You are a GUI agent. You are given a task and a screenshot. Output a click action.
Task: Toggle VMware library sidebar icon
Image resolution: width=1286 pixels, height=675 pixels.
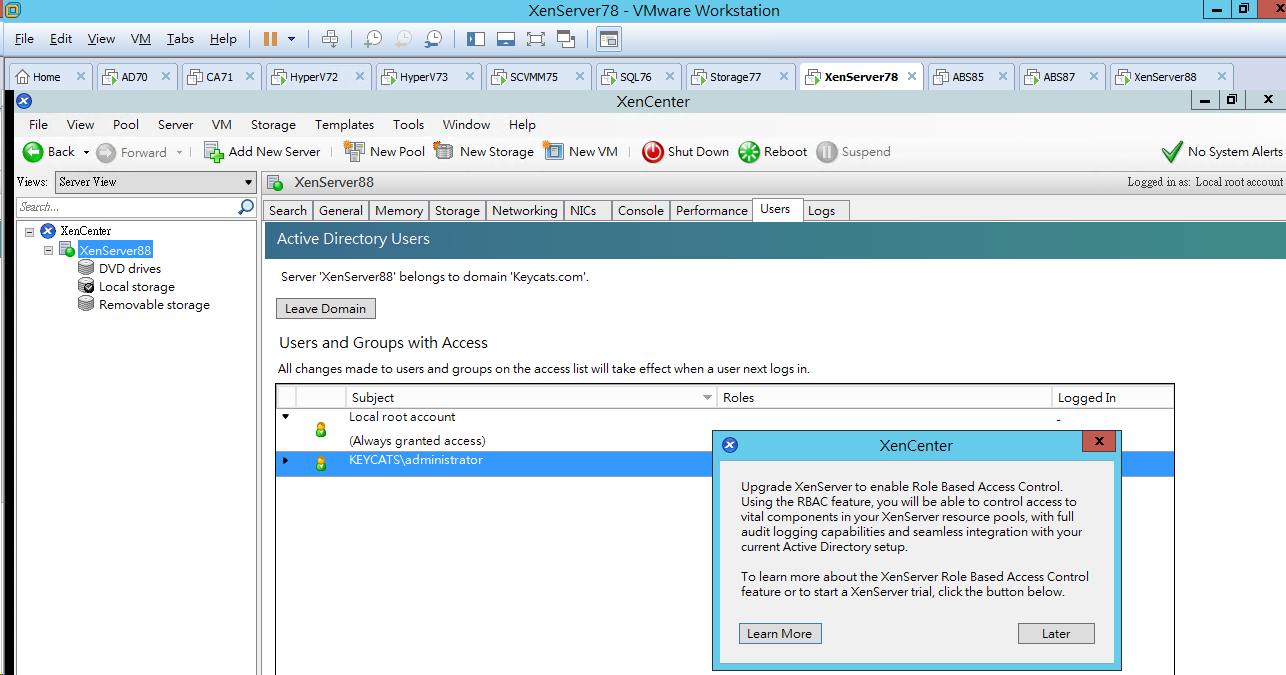tap(476, 39)
